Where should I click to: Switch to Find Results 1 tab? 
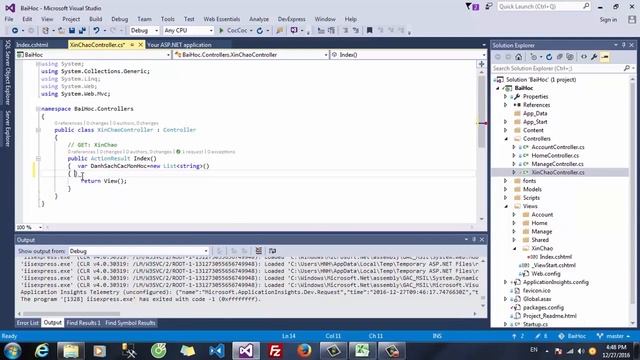(83, 323)
